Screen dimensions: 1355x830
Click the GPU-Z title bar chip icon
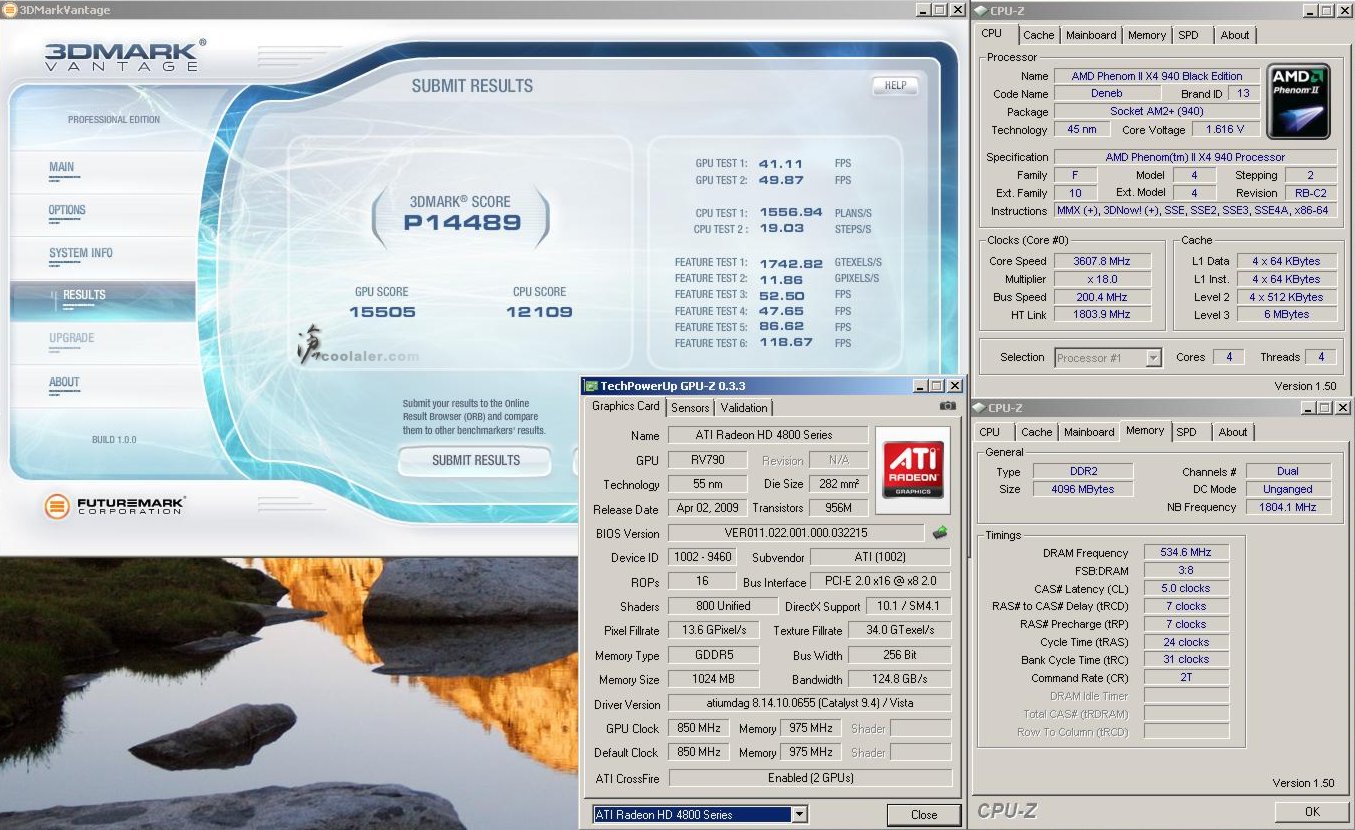click(591, 385)
